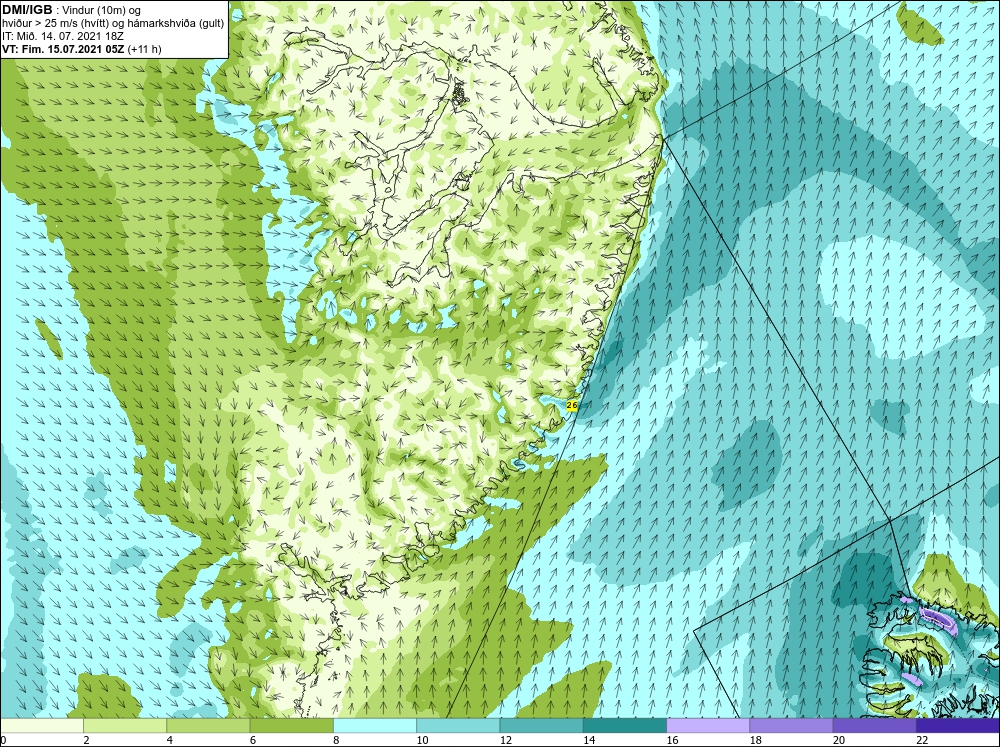Click the "DMI/IGB" title text
This screenshot has width=1000, height=747.
(x=27, y=10)
